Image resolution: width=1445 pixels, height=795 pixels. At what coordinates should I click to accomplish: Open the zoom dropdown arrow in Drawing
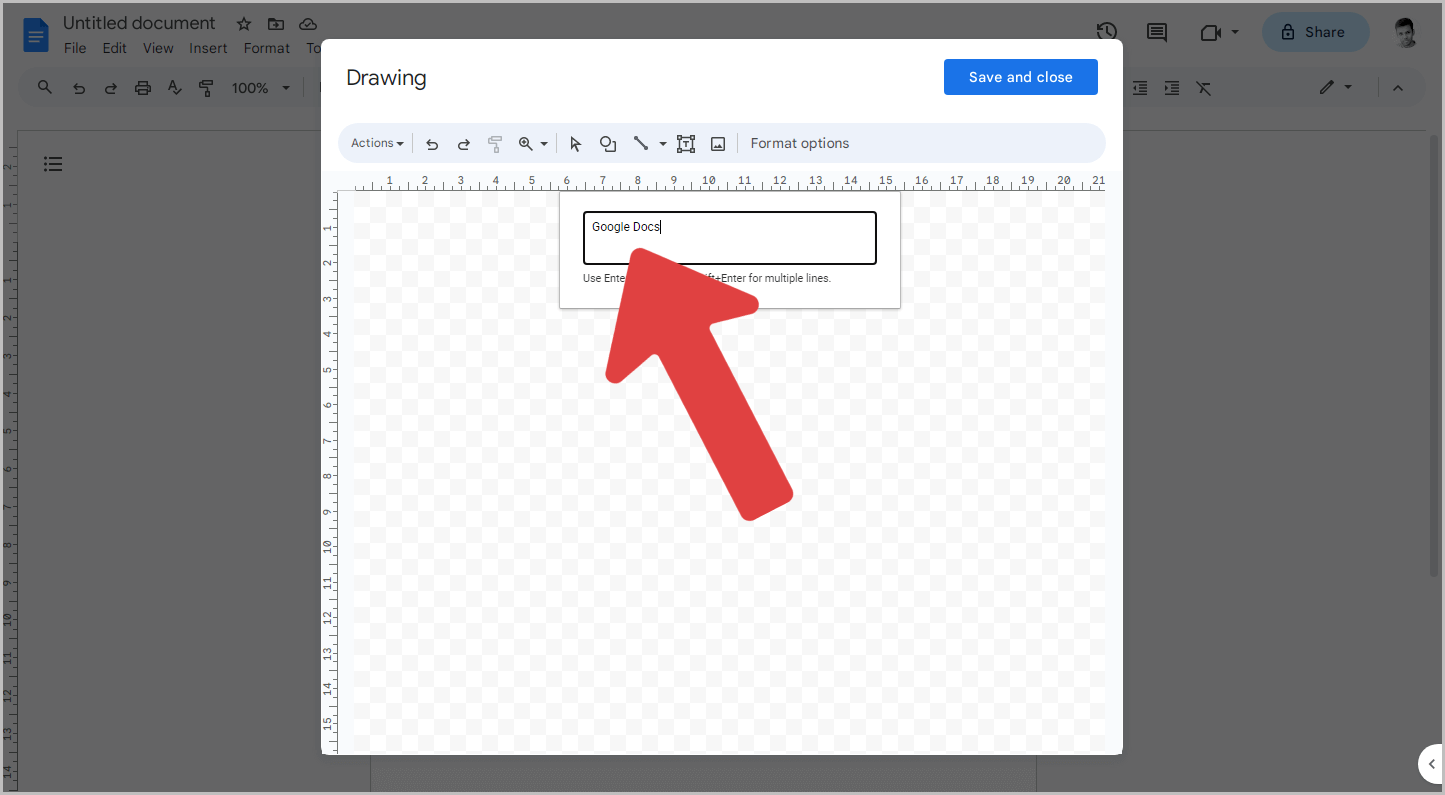point(544,144)
